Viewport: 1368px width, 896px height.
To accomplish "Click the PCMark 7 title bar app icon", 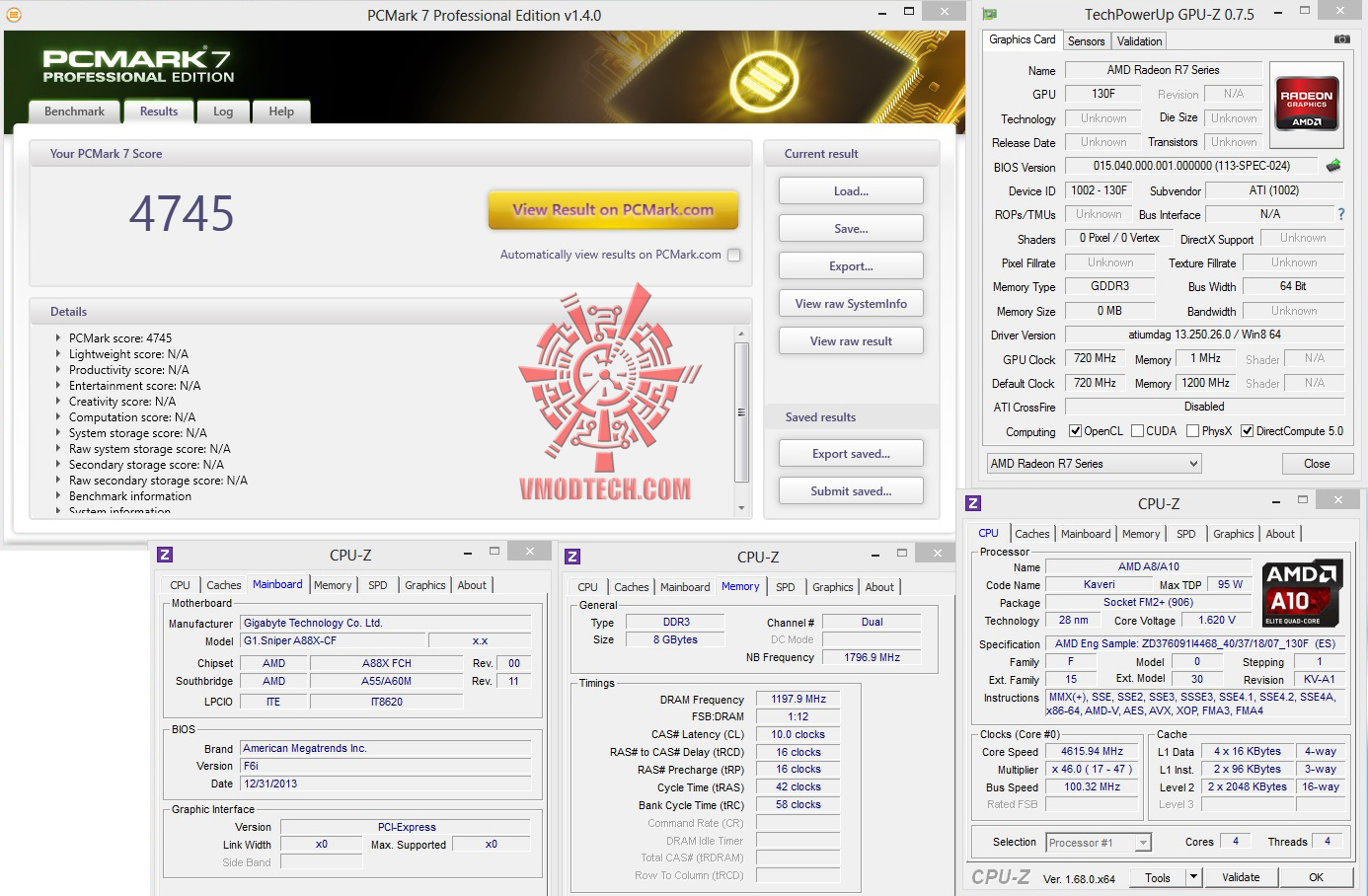I will click(x=14, y=15).
